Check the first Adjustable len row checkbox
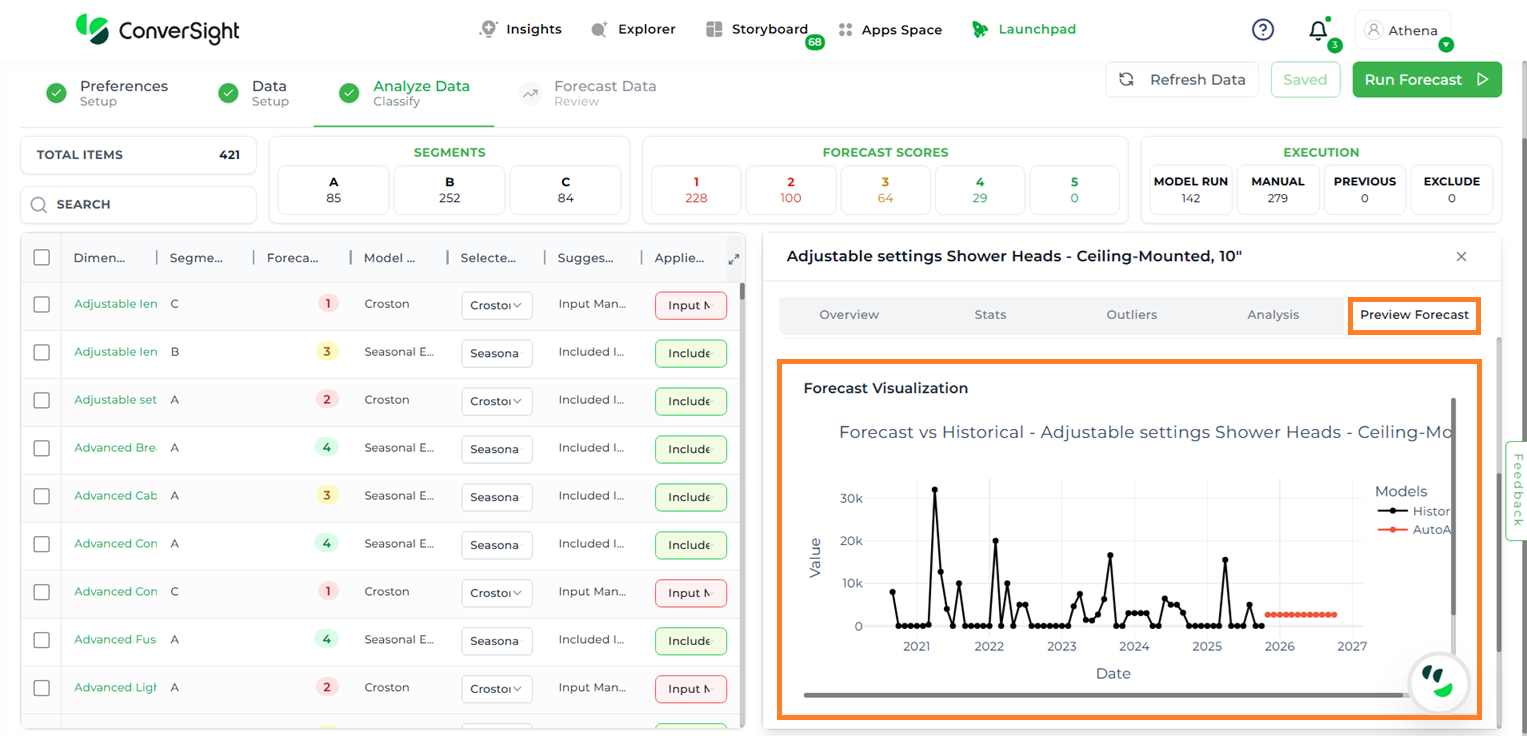 pos(42,304)
